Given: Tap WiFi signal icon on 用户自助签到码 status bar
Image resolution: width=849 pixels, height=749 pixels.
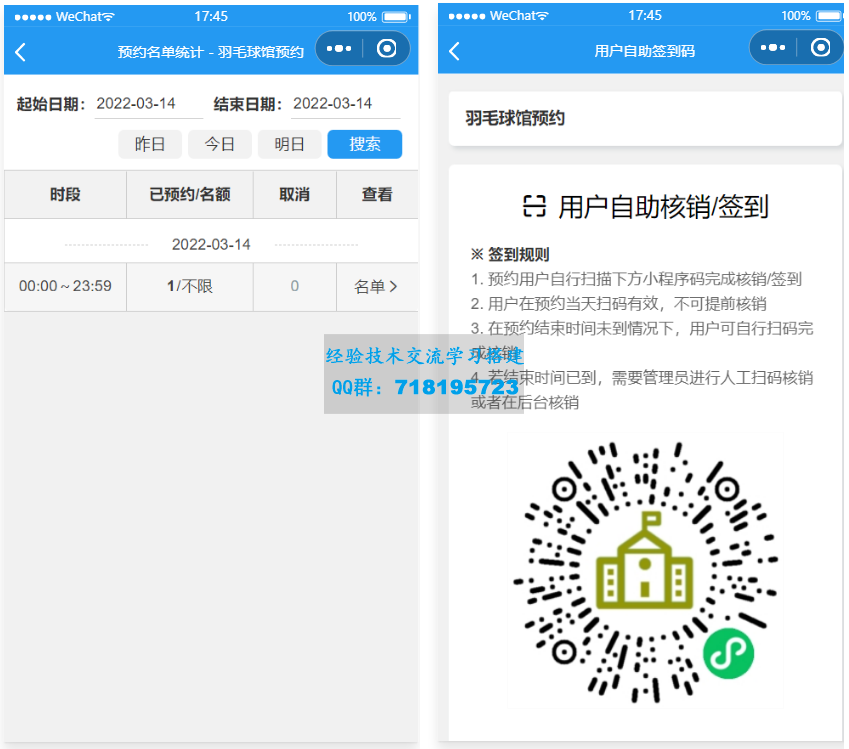Looking at the screenshot, I should [543, 16].
